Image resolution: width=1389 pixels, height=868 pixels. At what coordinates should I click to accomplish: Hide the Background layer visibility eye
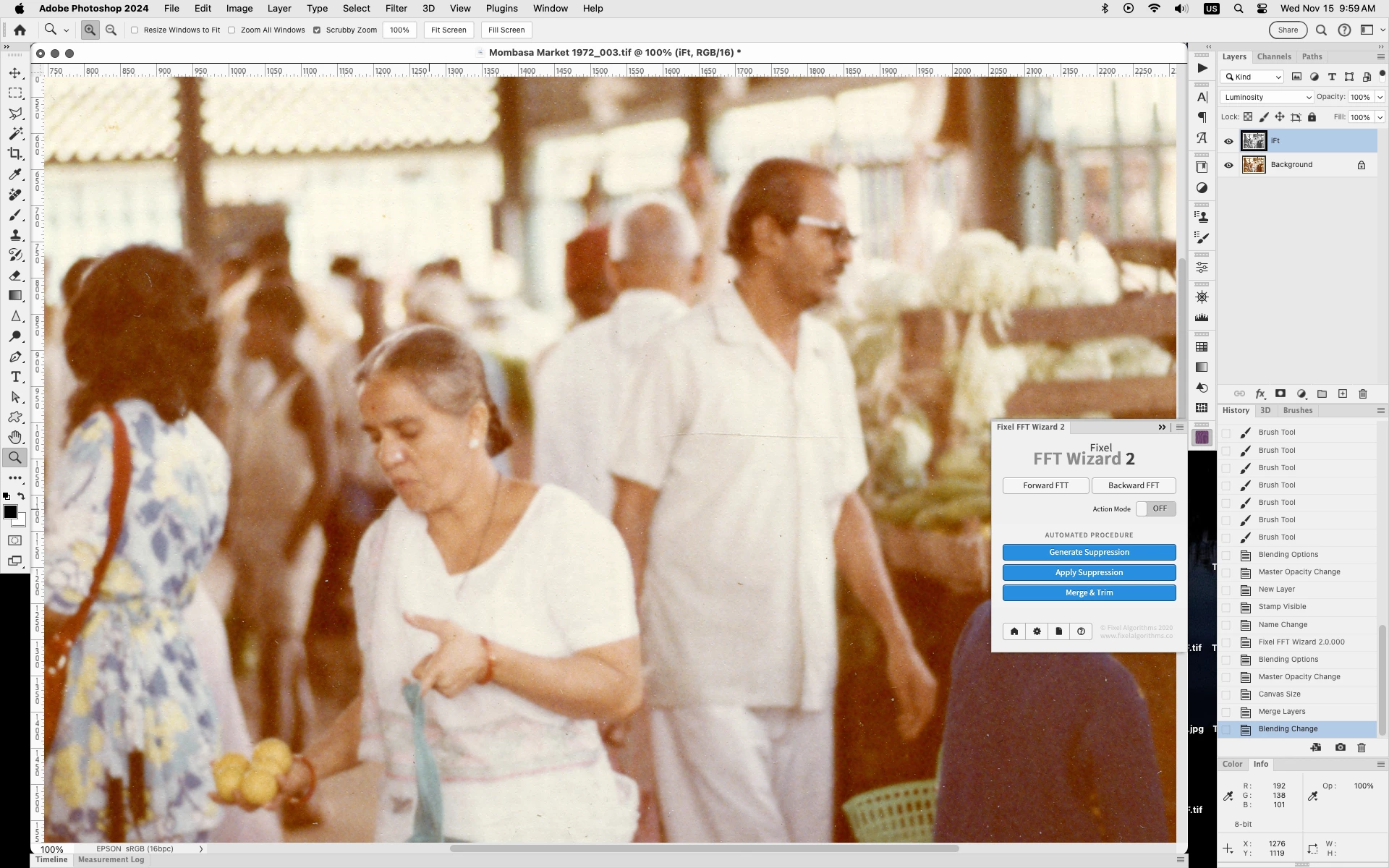(1228, 165)
